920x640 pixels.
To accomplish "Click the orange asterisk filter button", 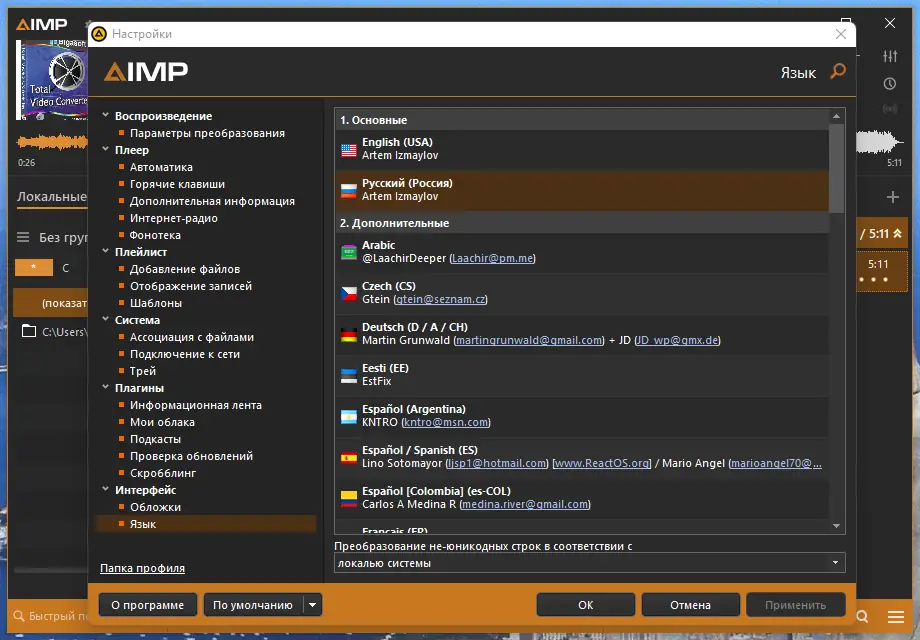I will coord(33,267).
